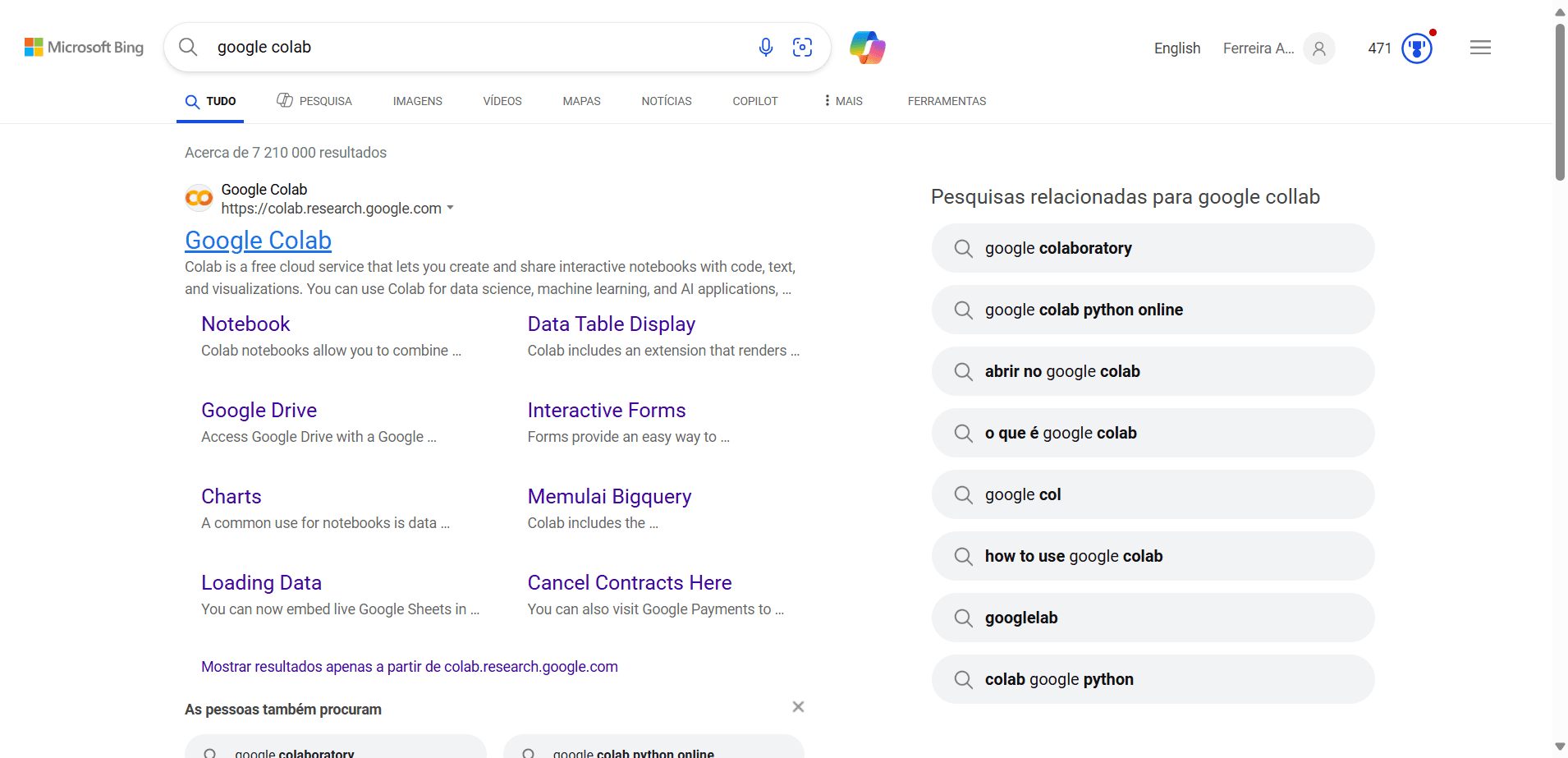Click the Microsoft Bing logo
Image resolution: width=1568 pixels, height=758 pixels.
click(x=84, y=48)
